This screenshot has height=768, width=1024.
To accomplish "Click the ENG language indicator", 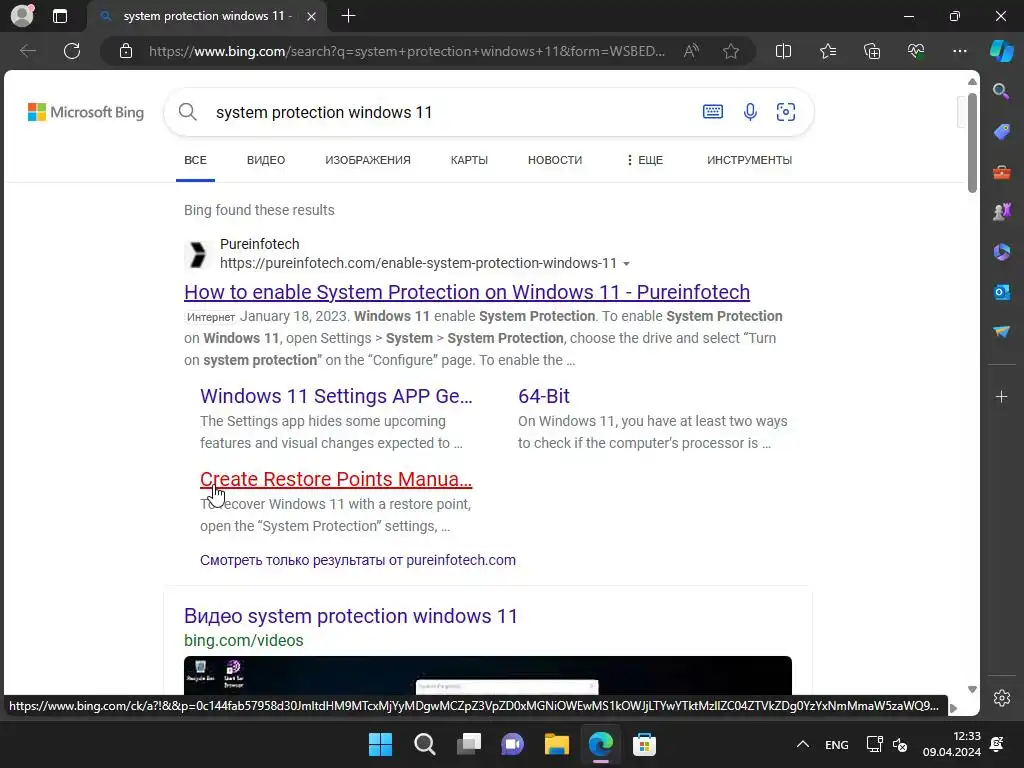I will [x=837, y=744].
